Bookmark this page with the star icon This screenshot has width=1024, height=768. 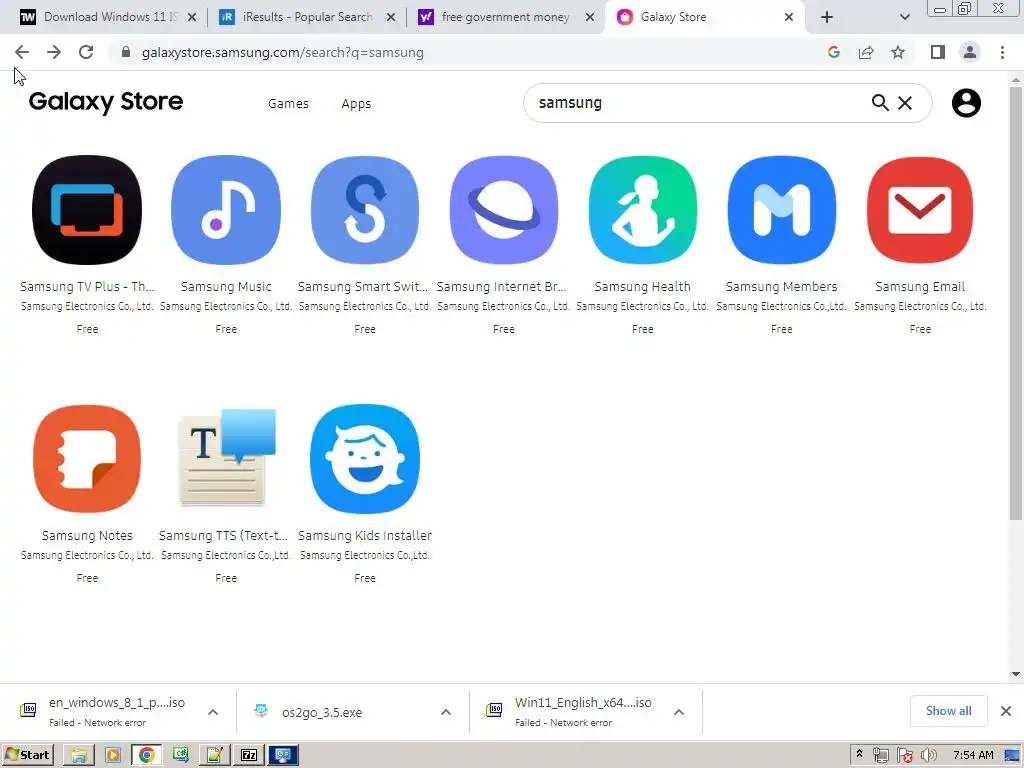point(898,52)
